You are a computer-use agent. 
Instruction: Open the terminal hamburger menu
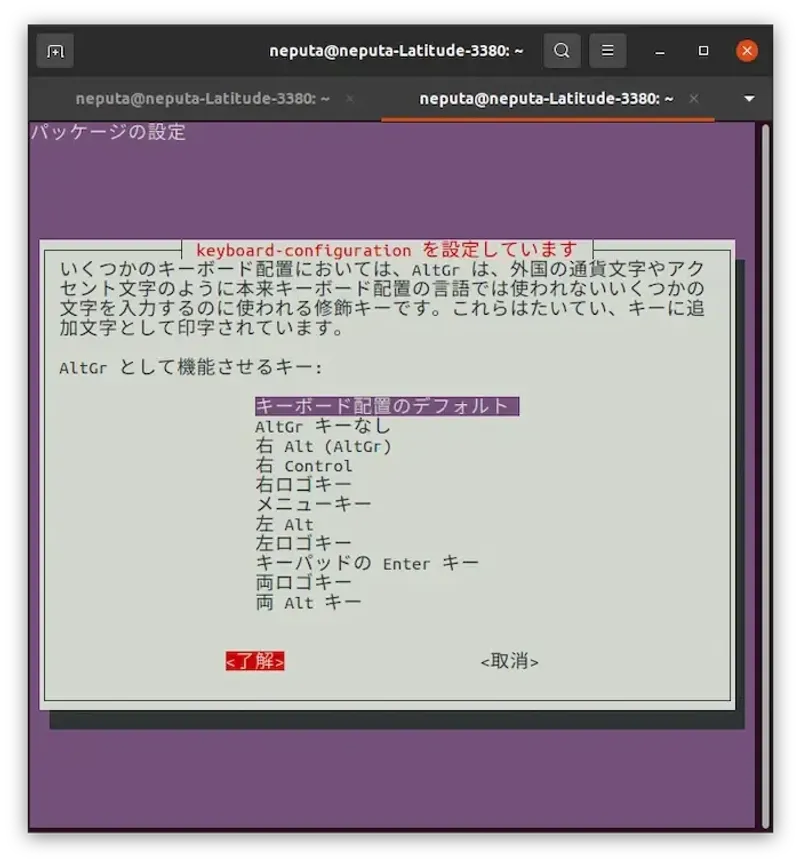pos(608,50)
